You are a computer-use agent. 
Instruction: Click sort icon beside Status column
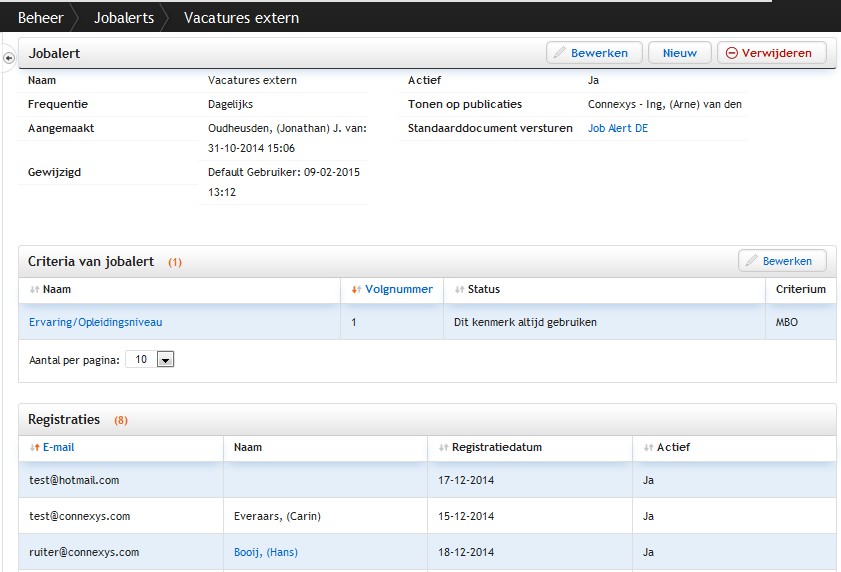coord(460,290)
